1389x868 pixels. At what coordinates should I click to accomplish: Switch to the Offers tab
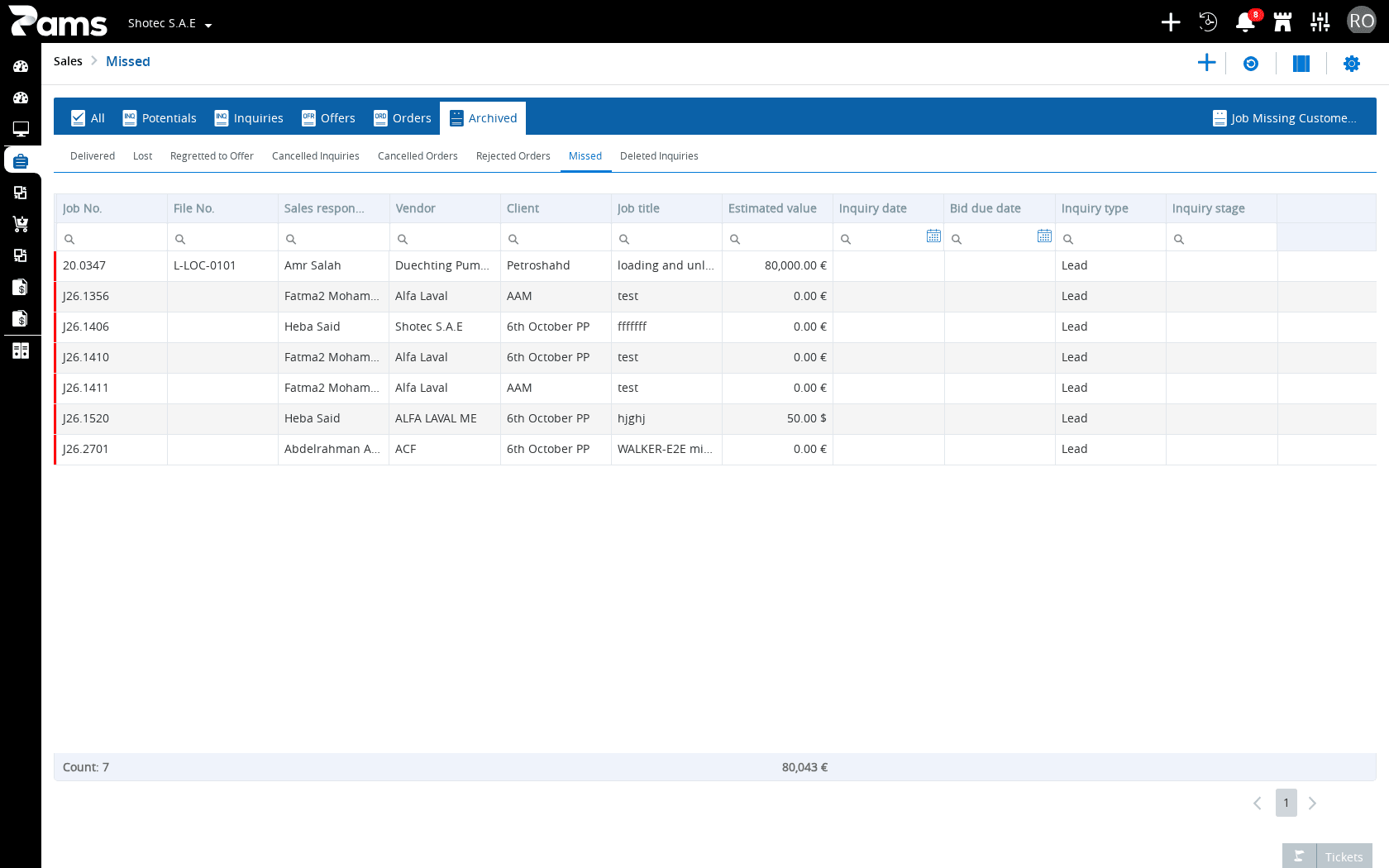pos(328,118)
